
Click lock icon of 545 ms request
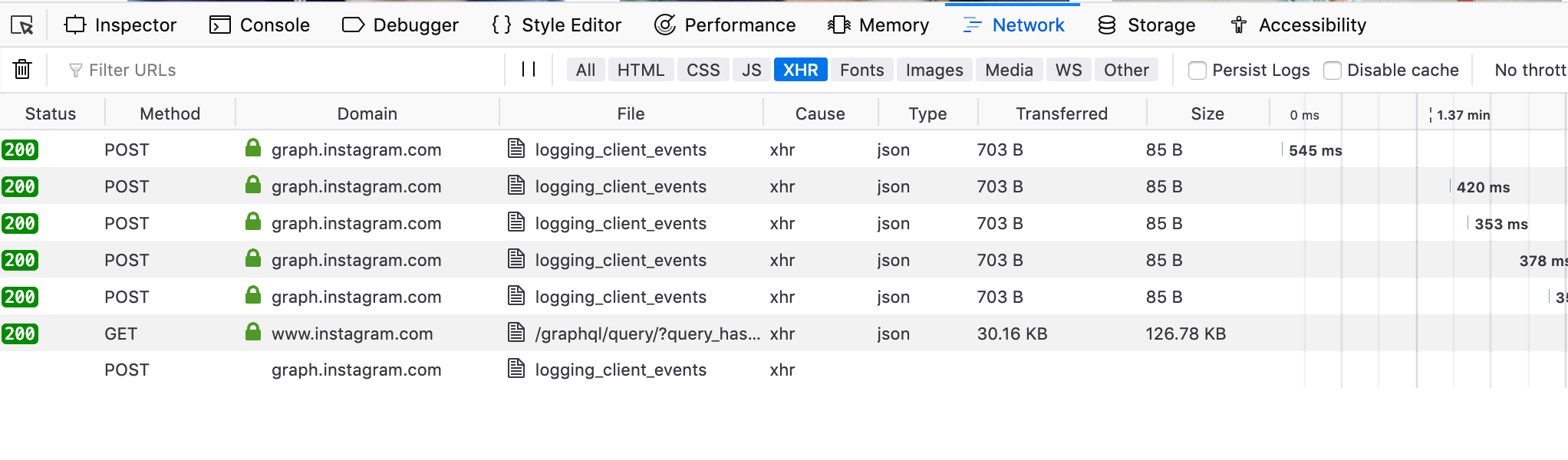253,148
